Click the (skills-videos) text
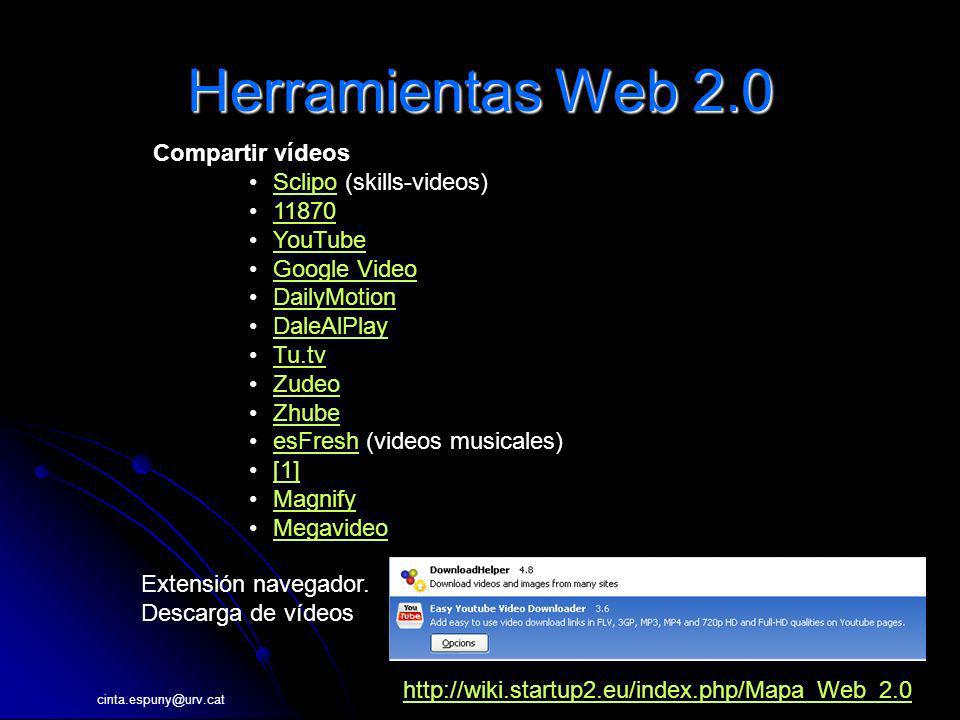Screen dimensions: 960x720 (416, 182)
